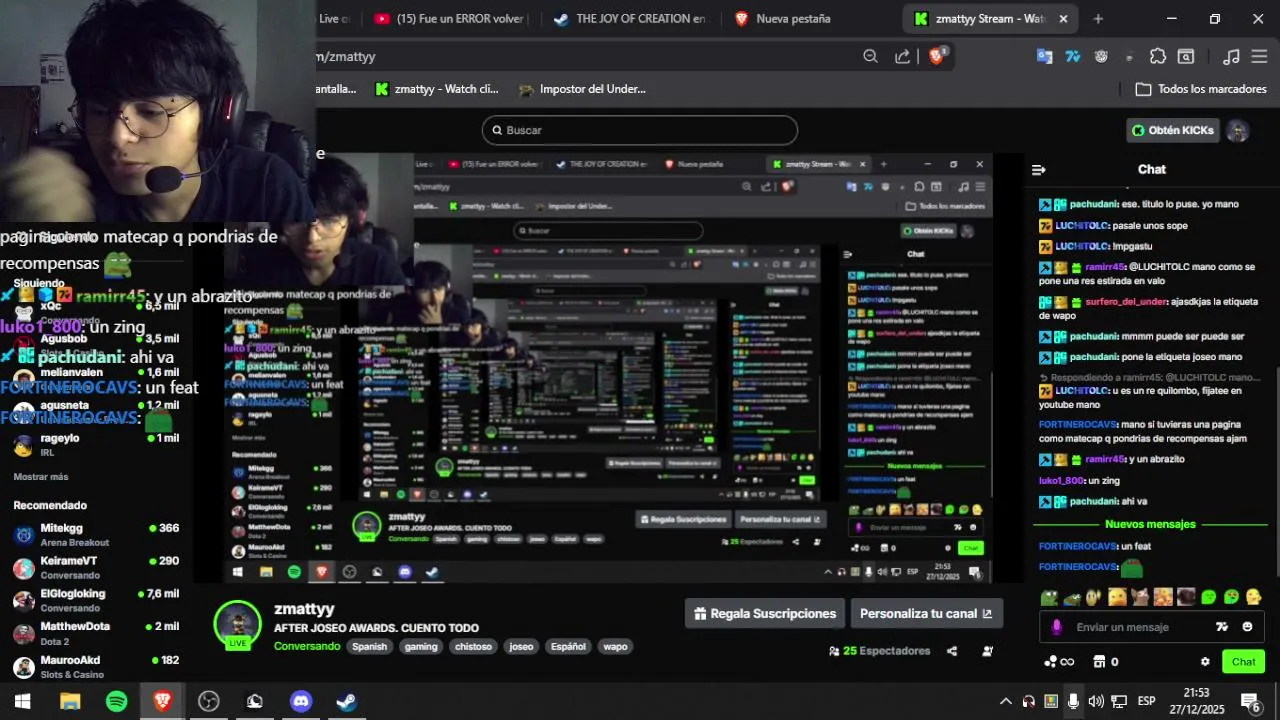Click Personaliza tu canal button
This screenshot has width=1280, height=720.
point(926,614)
